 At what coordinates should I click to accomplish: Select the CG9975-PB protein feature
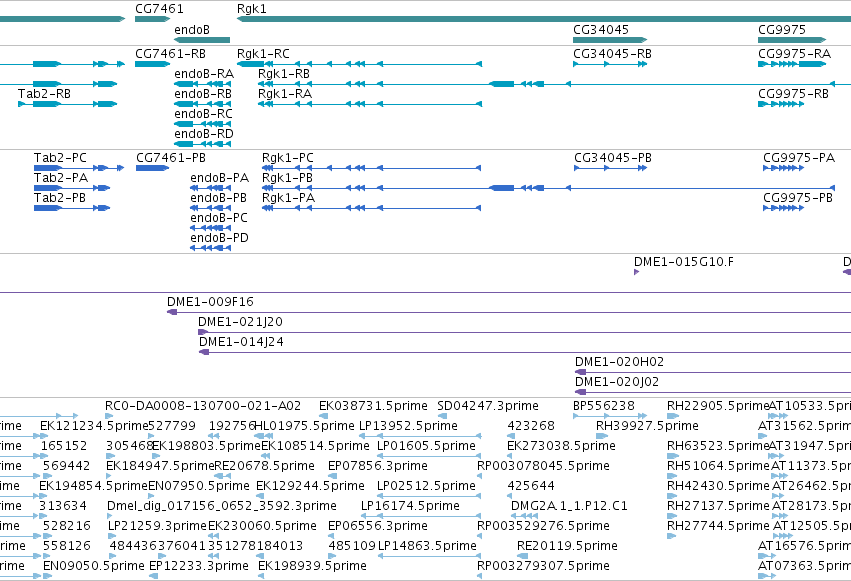coord(783,208)
